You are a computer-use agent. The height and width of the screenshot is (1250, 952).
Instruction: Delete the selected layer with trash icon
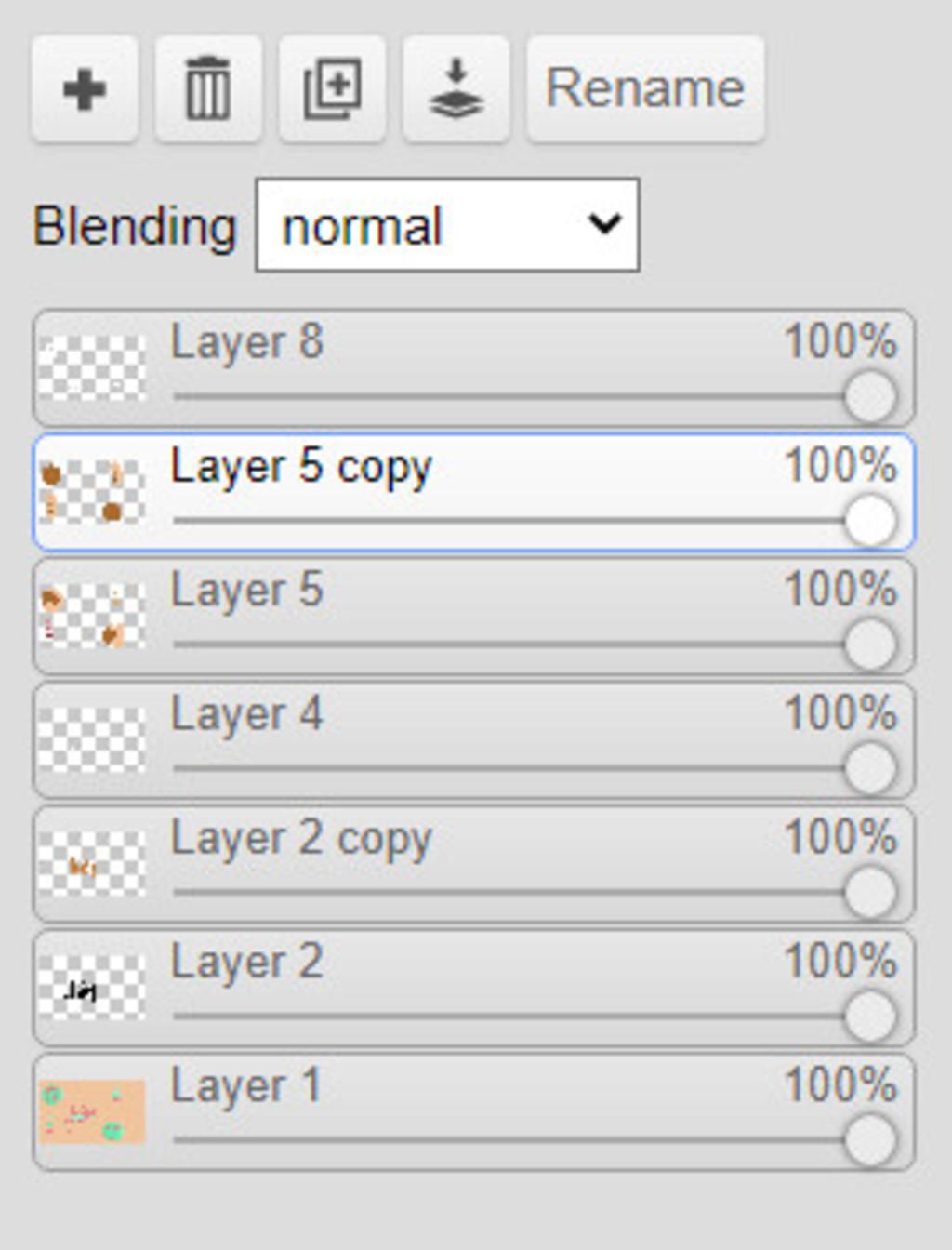click(208, 89)
